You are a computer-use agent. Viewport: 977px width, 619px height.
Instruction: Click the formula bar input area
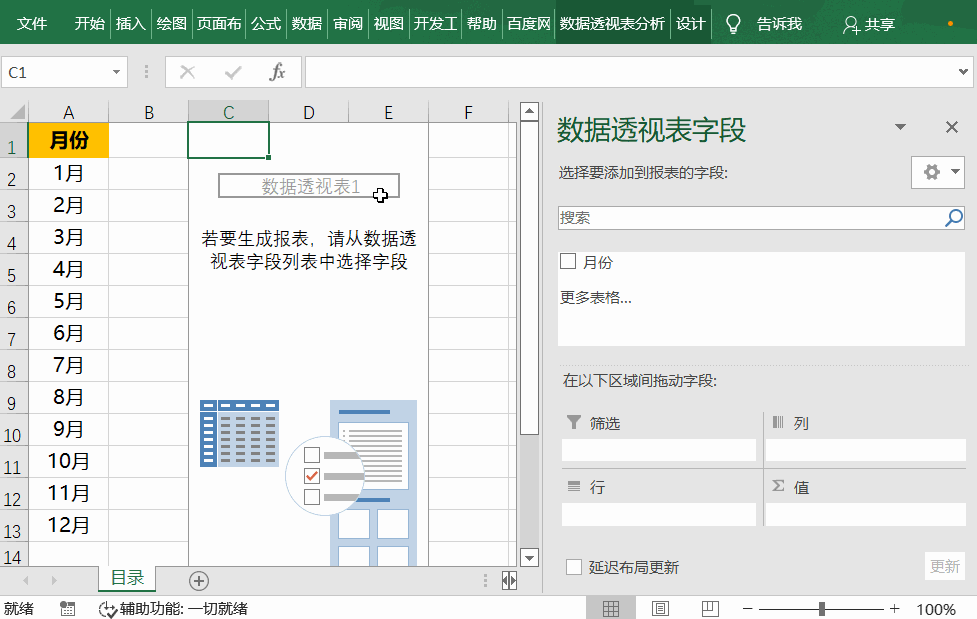[x=629, y=72]
